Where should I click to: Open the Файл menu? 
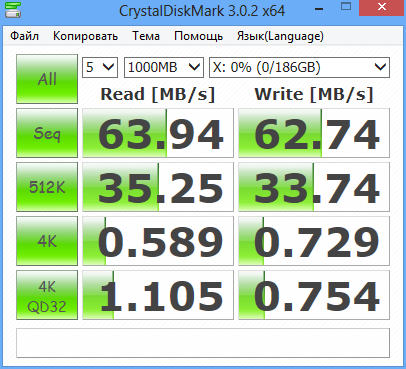point(24,36)
